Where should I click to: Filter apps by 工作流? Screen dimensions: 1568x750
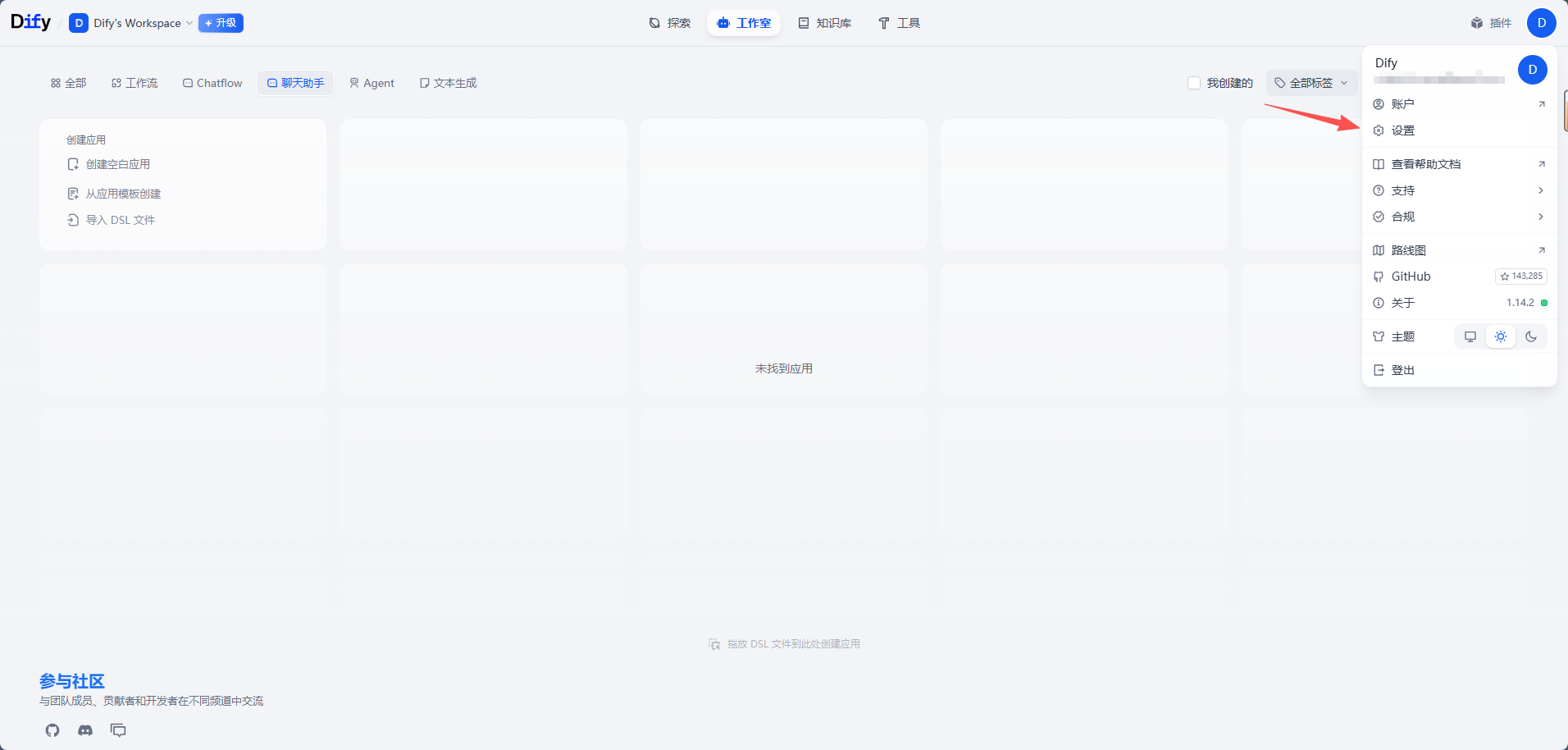tap(134, 83)
